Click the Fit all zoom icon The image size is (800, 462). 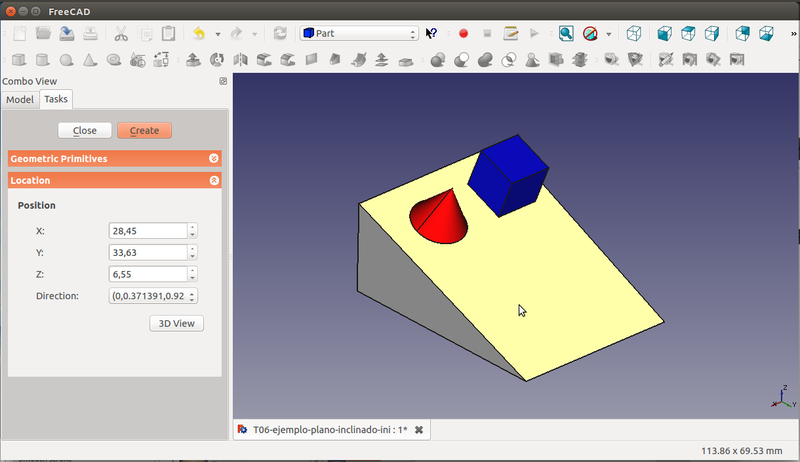coord(566,33)
